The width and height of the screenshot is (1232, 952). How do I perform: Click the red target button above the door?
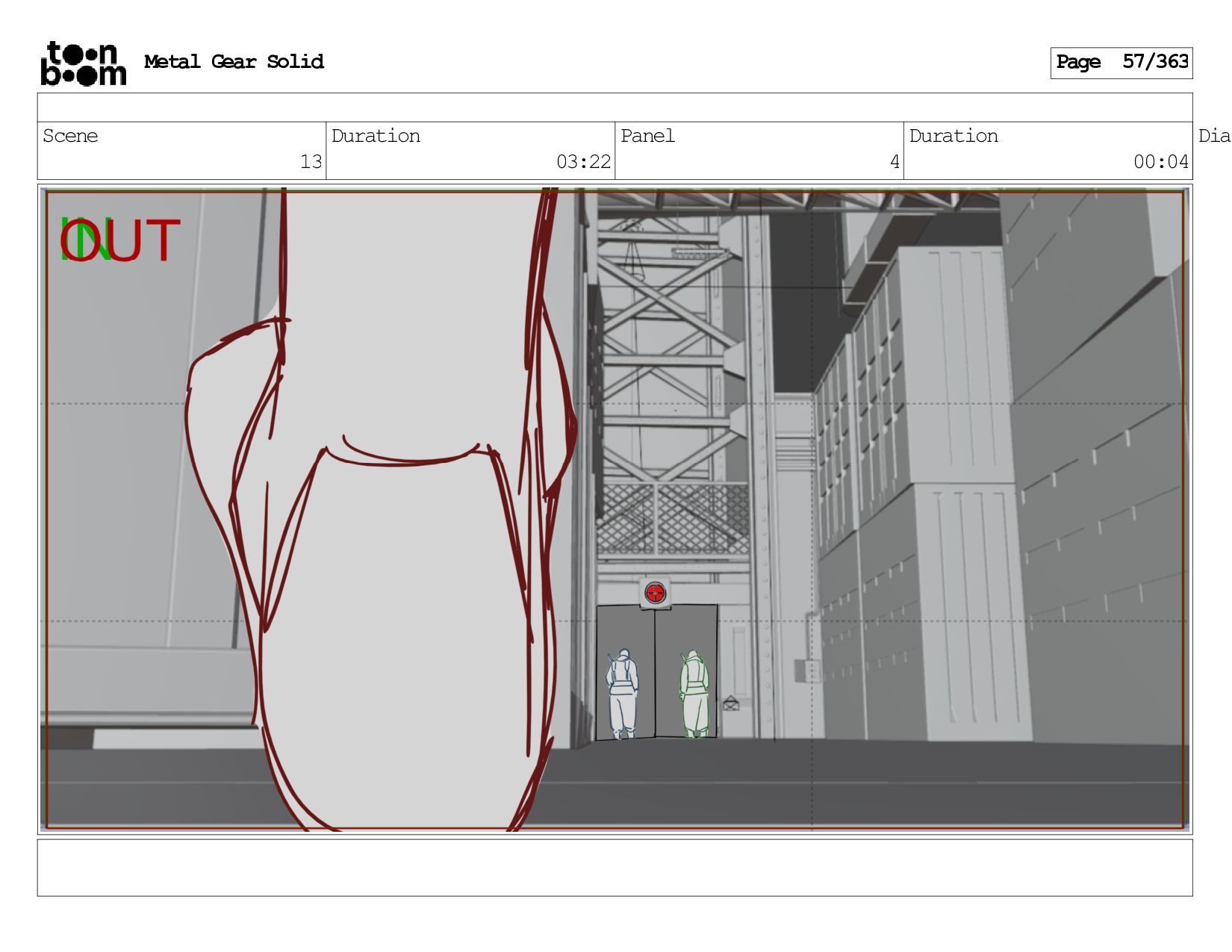pyautogui.click(x=655, y=594)
